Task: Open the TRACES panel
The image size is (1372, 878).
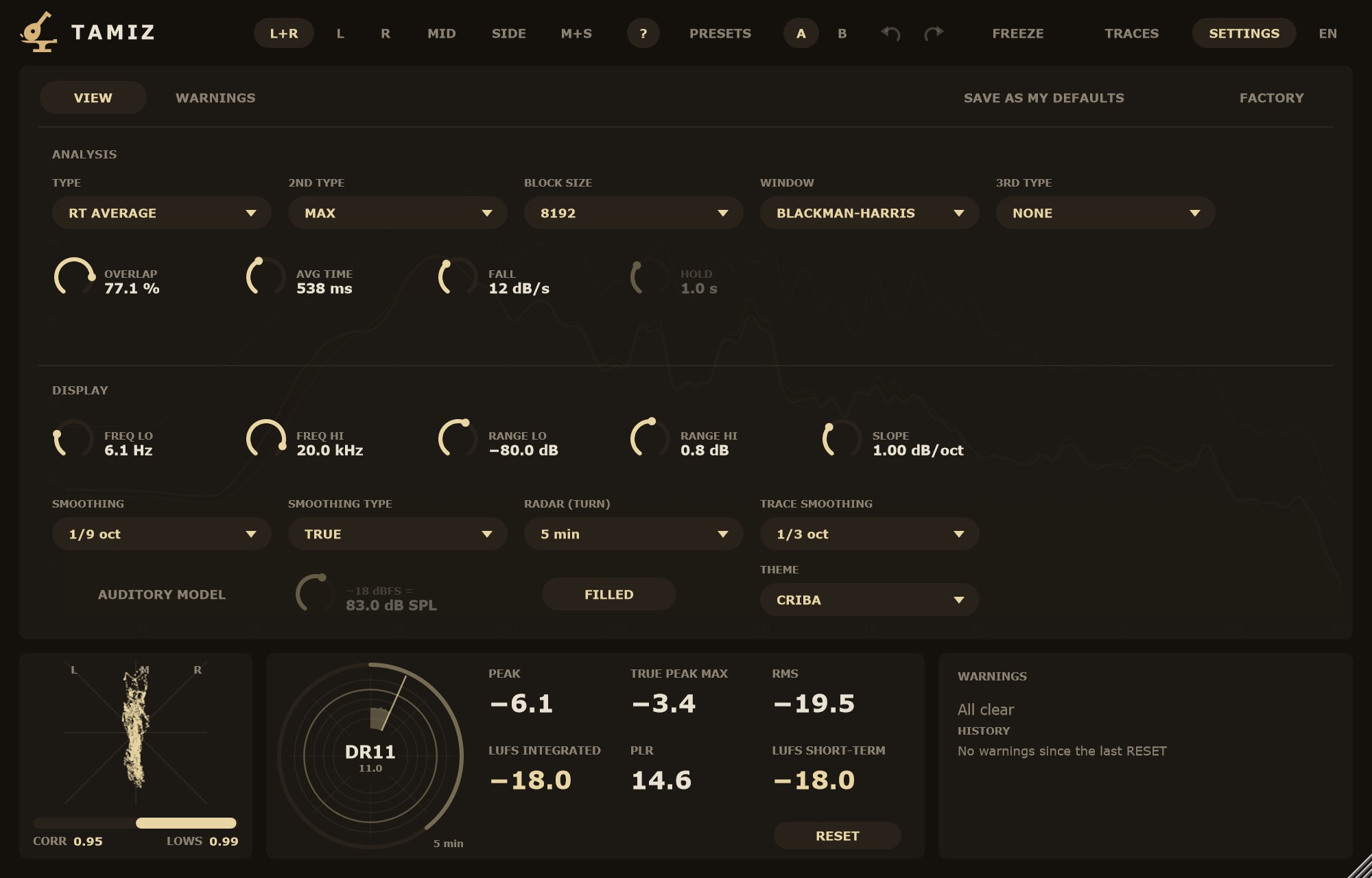Action: [1132, 33]
